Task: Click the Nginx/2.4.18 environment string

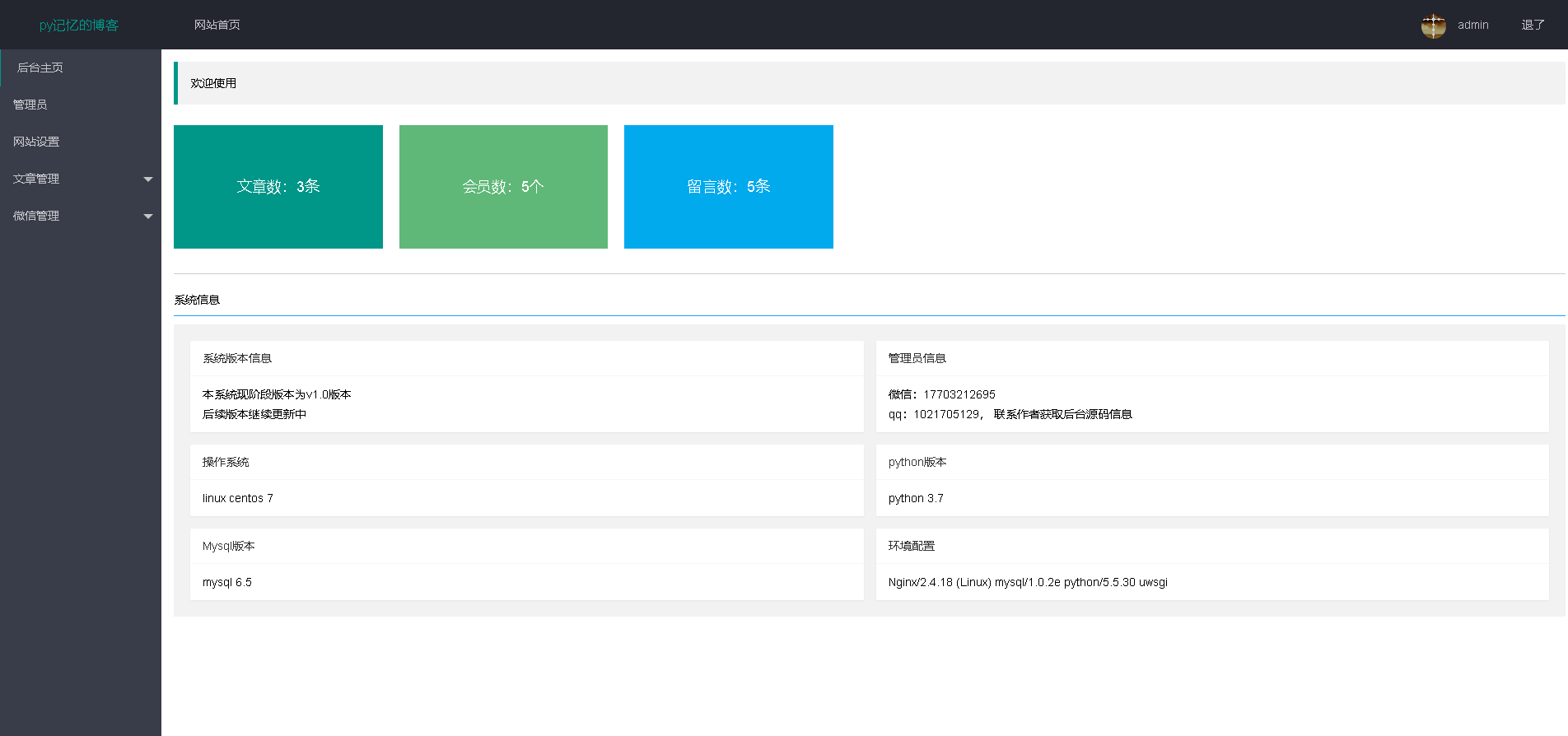Action: [x=1028, y=582]
